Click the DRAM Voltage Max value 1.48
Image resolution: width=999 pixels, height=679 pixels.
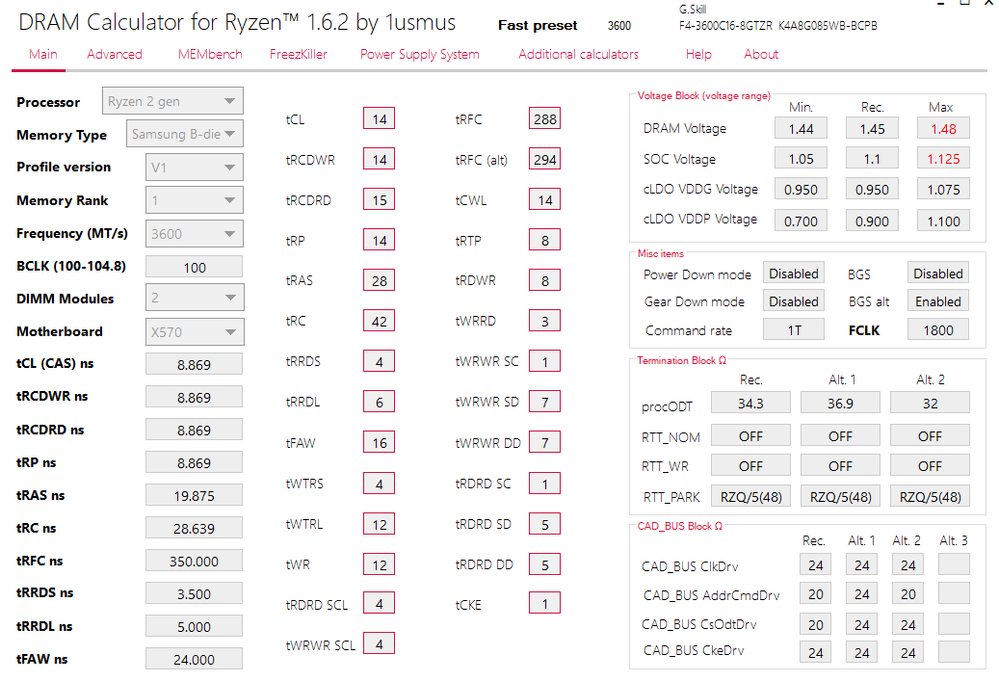click(943, 129)
